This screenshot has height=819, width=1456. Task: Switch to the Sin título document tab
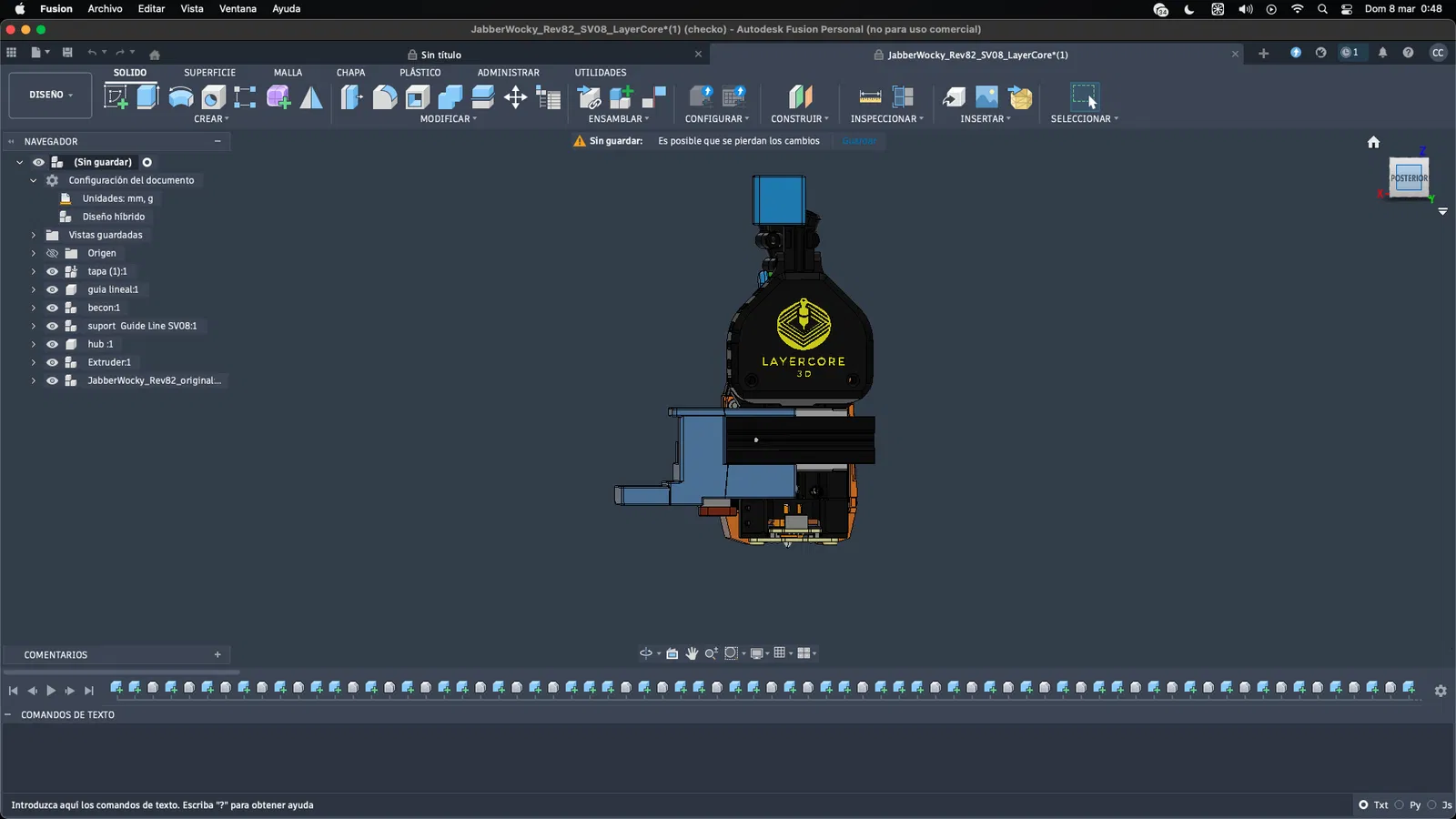pos(440,55)
